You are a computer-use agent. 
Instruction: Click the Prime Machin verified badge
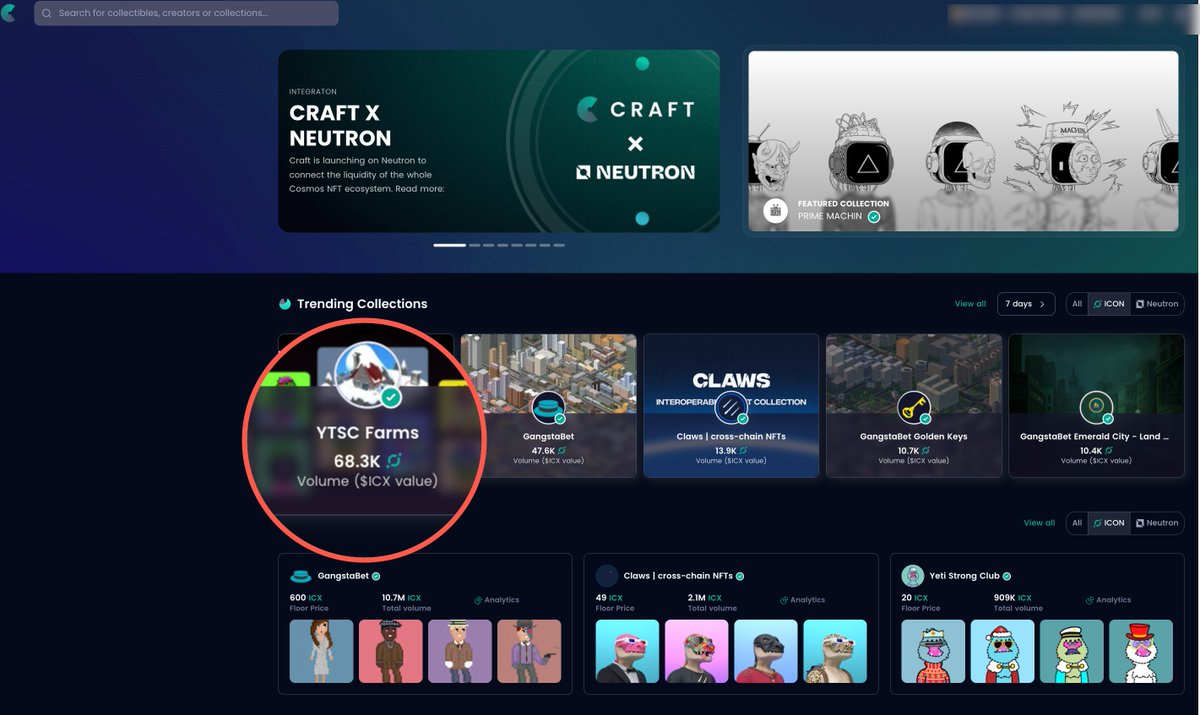[x=874, y=216]
